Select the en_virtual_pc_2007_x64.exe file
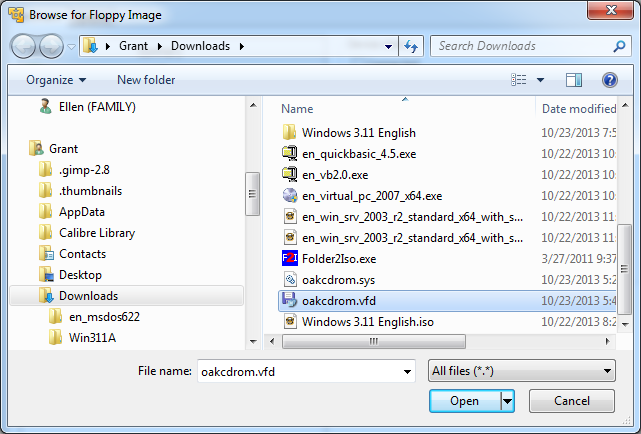 (371, 195)
